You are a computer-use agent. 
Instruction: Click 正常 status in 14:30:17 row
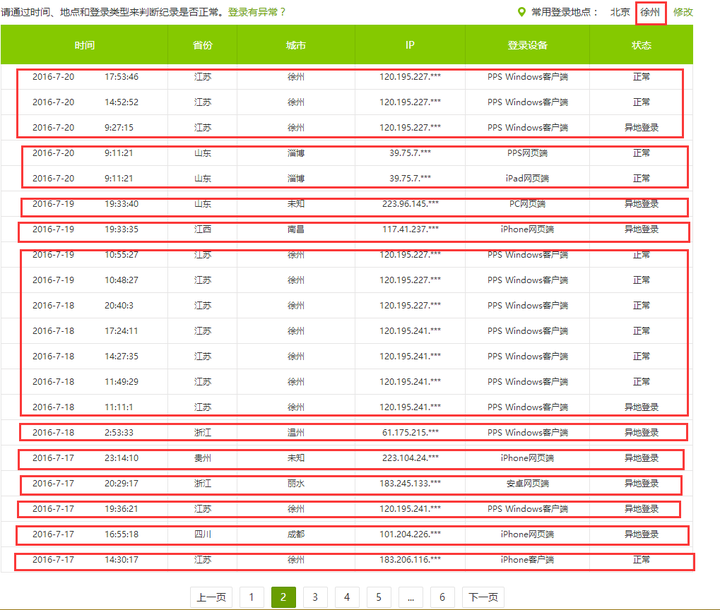(x=641, y=559)
